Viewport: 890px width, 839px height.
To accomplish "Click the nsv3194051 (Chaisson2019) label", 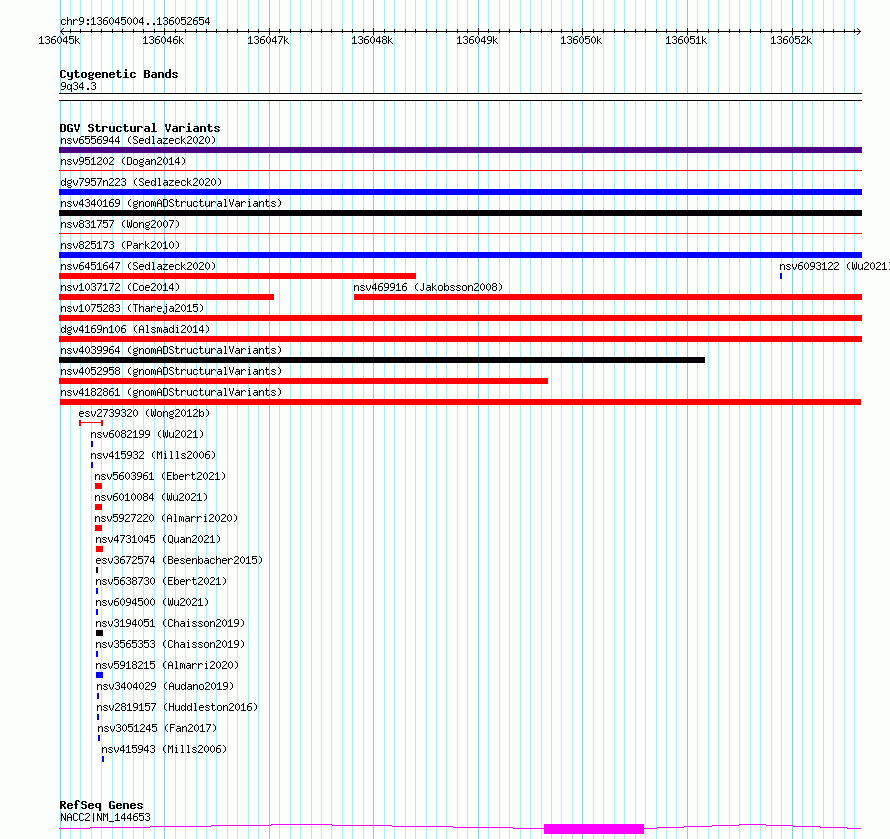I will click(x=170, y=623).
